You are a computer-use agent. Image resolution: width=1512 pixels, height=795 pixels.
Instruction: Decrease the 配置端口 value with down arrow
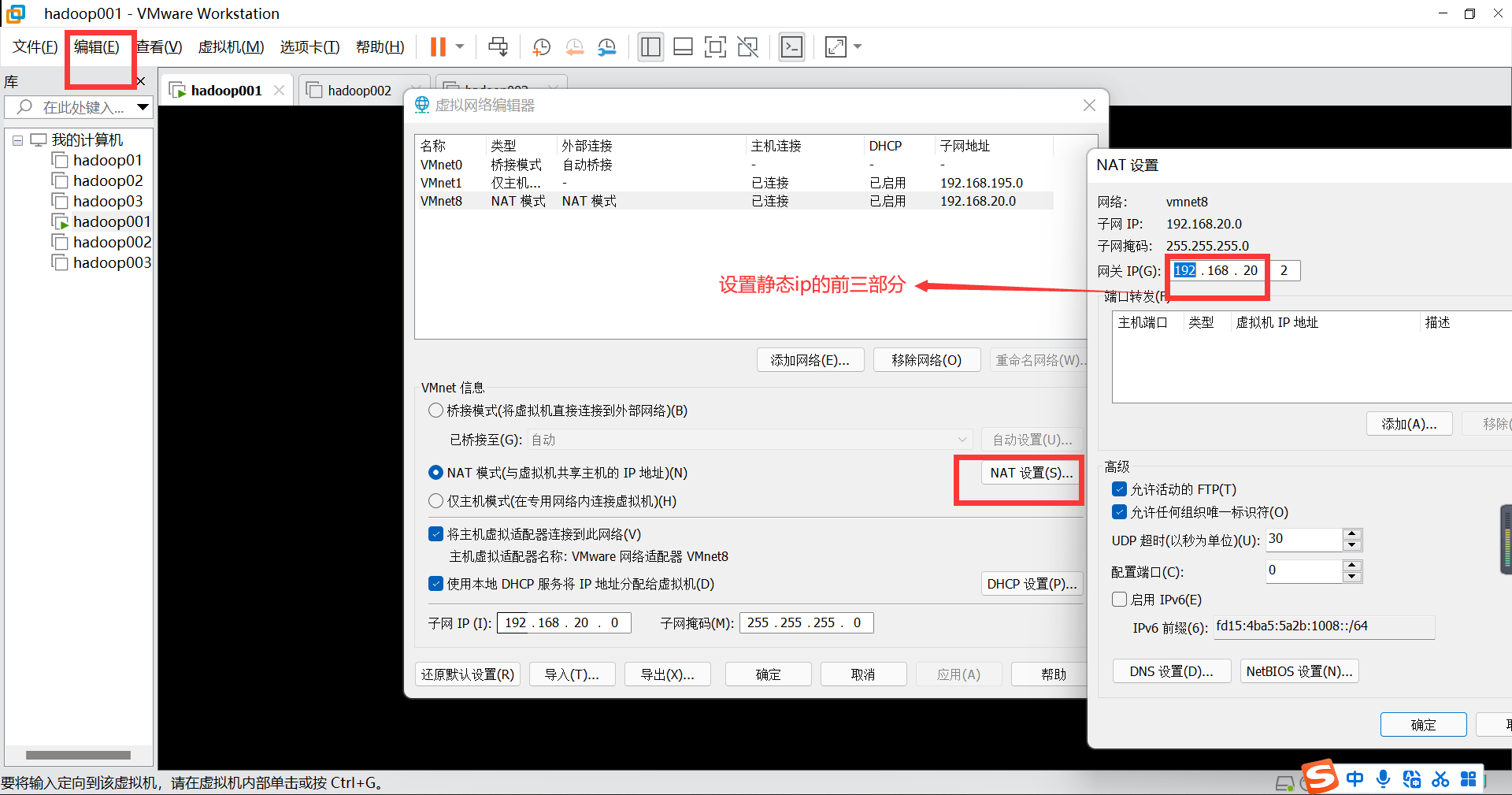1352,577
